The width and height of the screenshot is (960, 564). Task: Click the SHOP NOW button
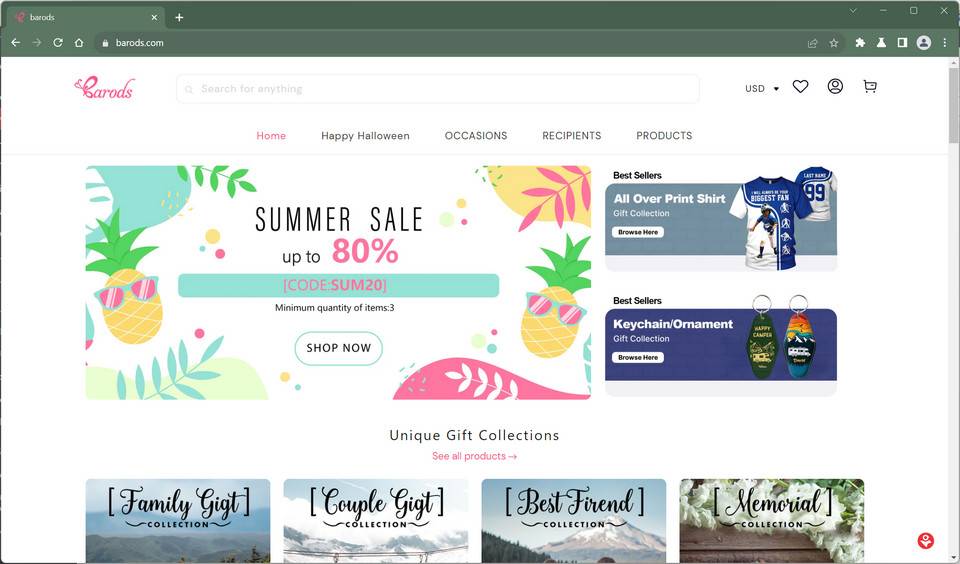coord(339,348)
